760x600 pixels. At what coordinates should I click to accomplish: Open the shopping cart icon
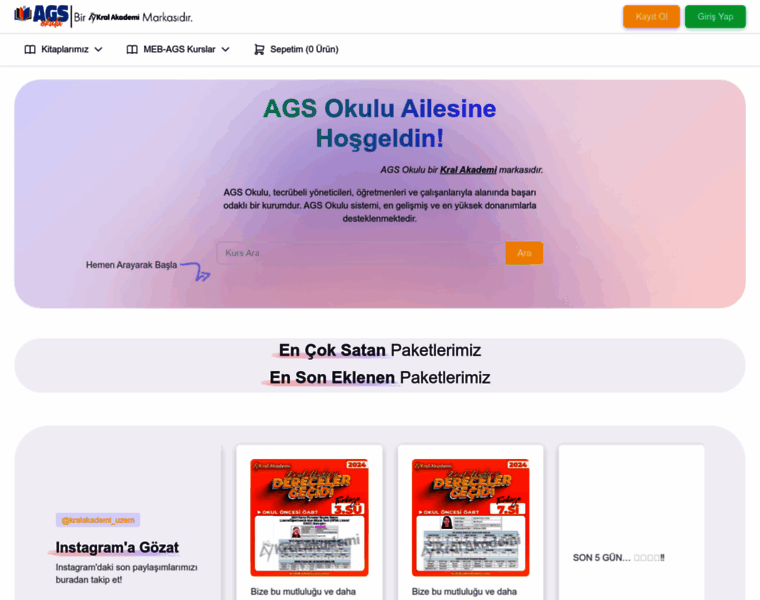[x=259, y=49]
